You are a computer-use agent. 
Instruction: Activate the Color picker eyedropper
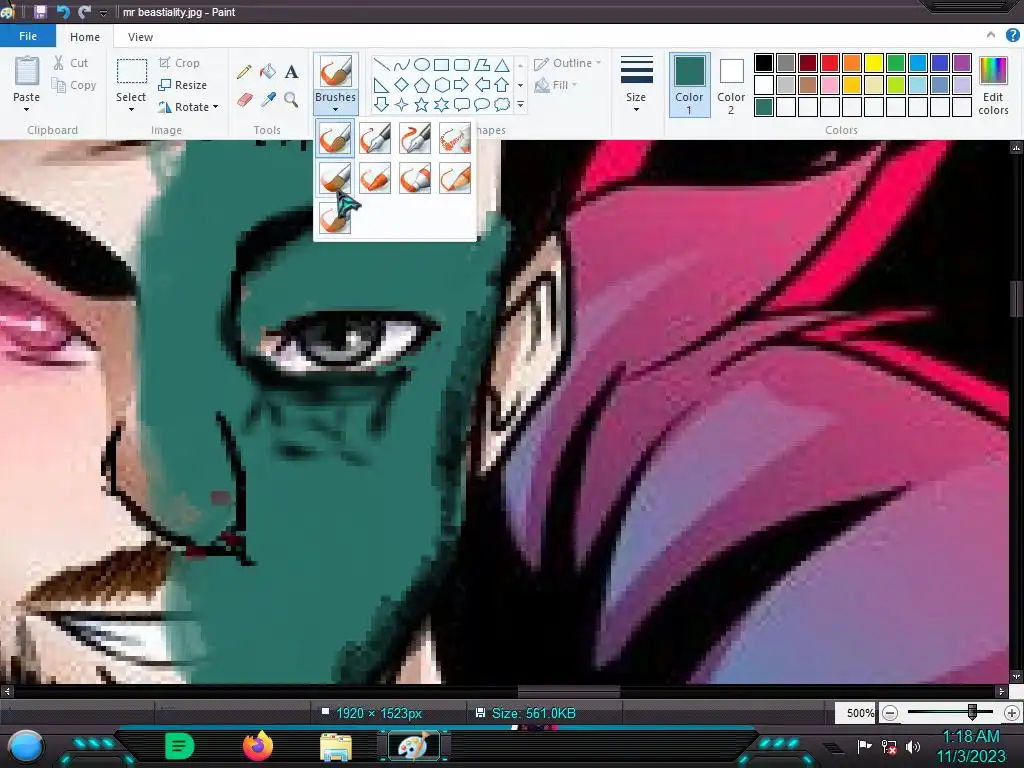coord(268,99)
